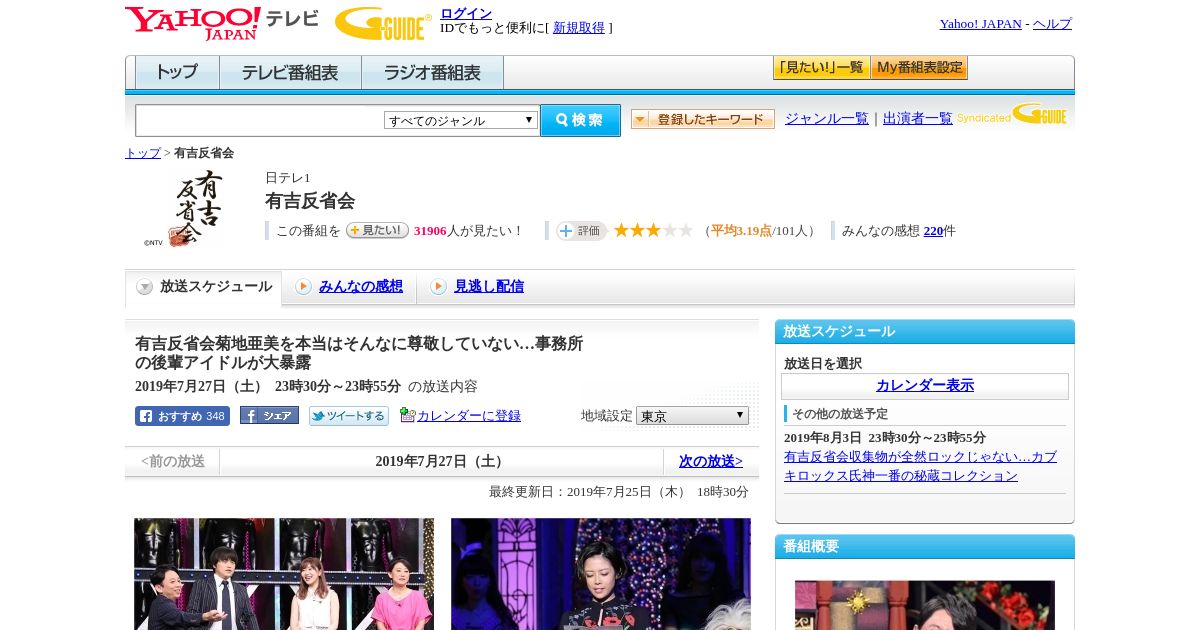Viewport: 1200px width, 630px height.
Task: Expand the 地域設定 東京 dropdown
Action: click(x=692, y=415)
